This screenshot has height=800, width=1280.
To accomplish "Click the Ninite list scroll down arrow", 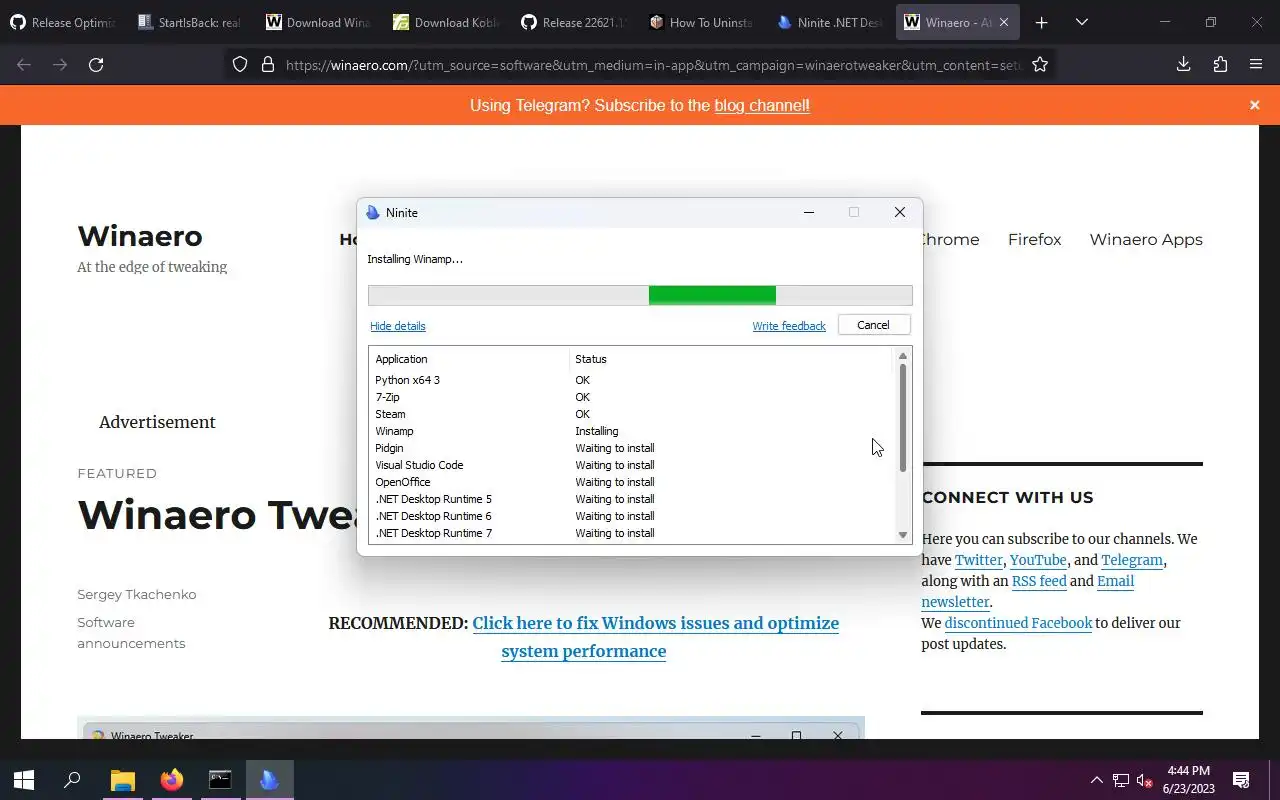I will tap(903, 535).
